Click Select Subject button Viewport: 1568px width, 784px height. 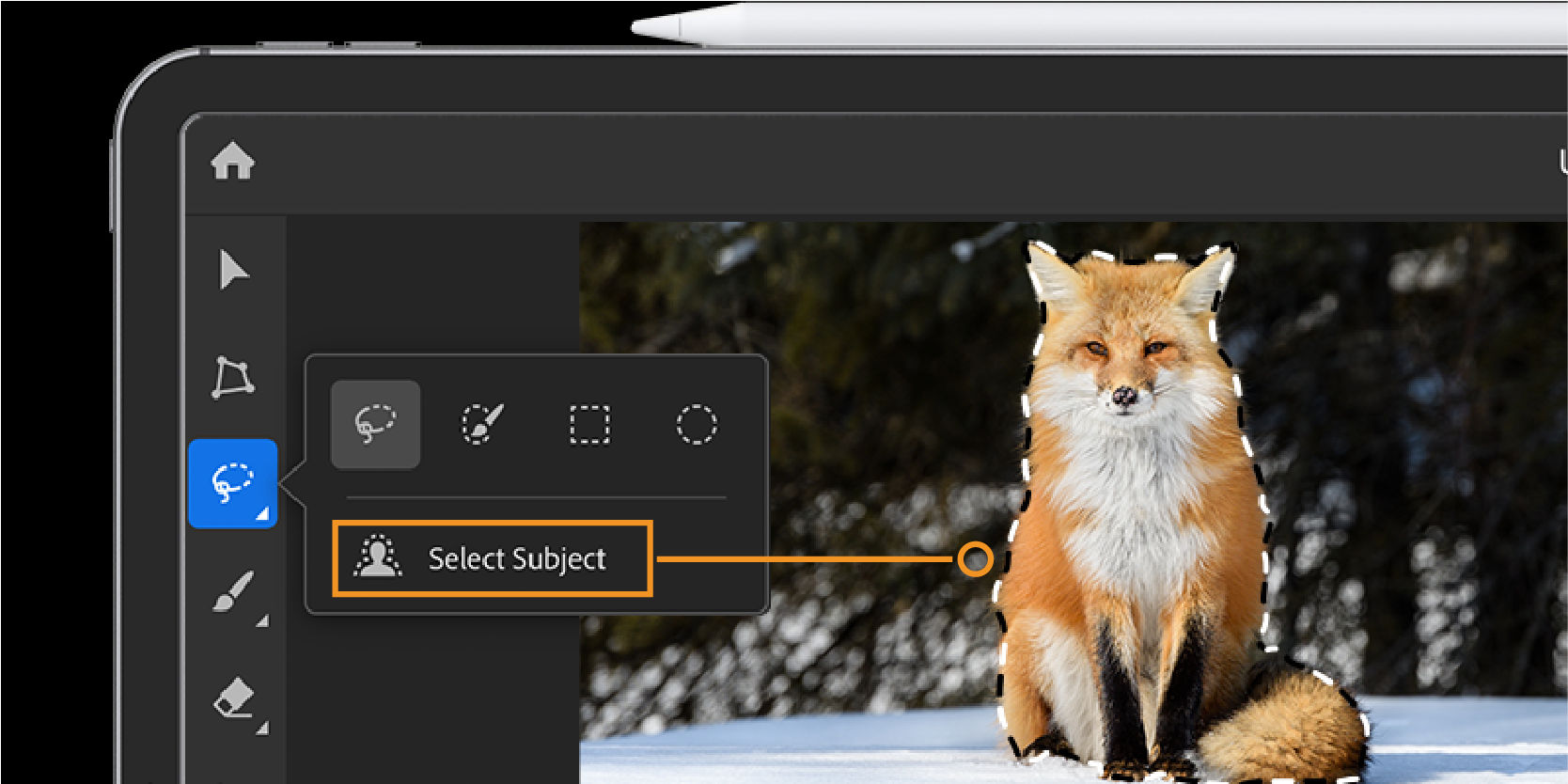(492, 558)
